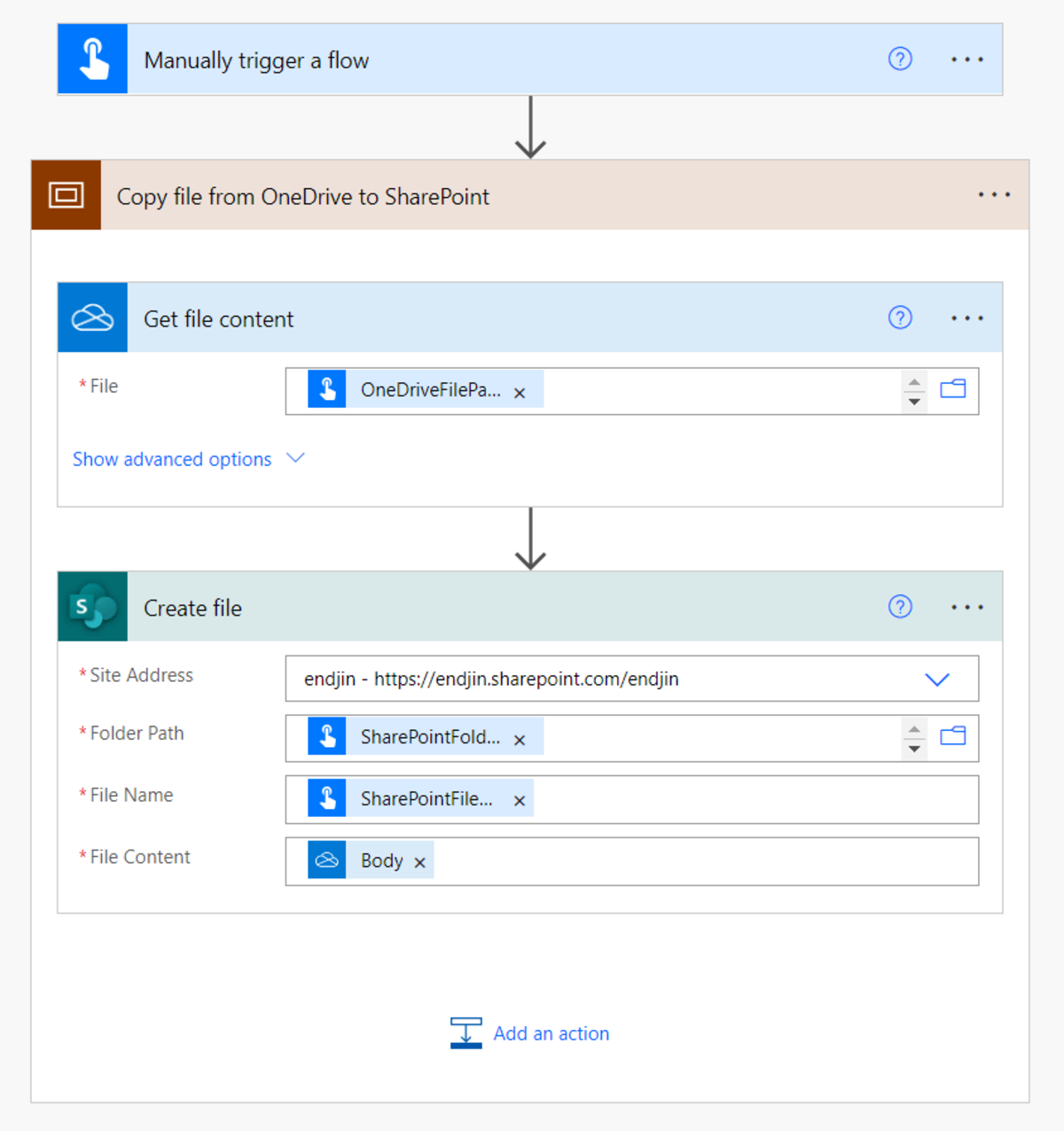Click Add an action

pos(552,1033)
